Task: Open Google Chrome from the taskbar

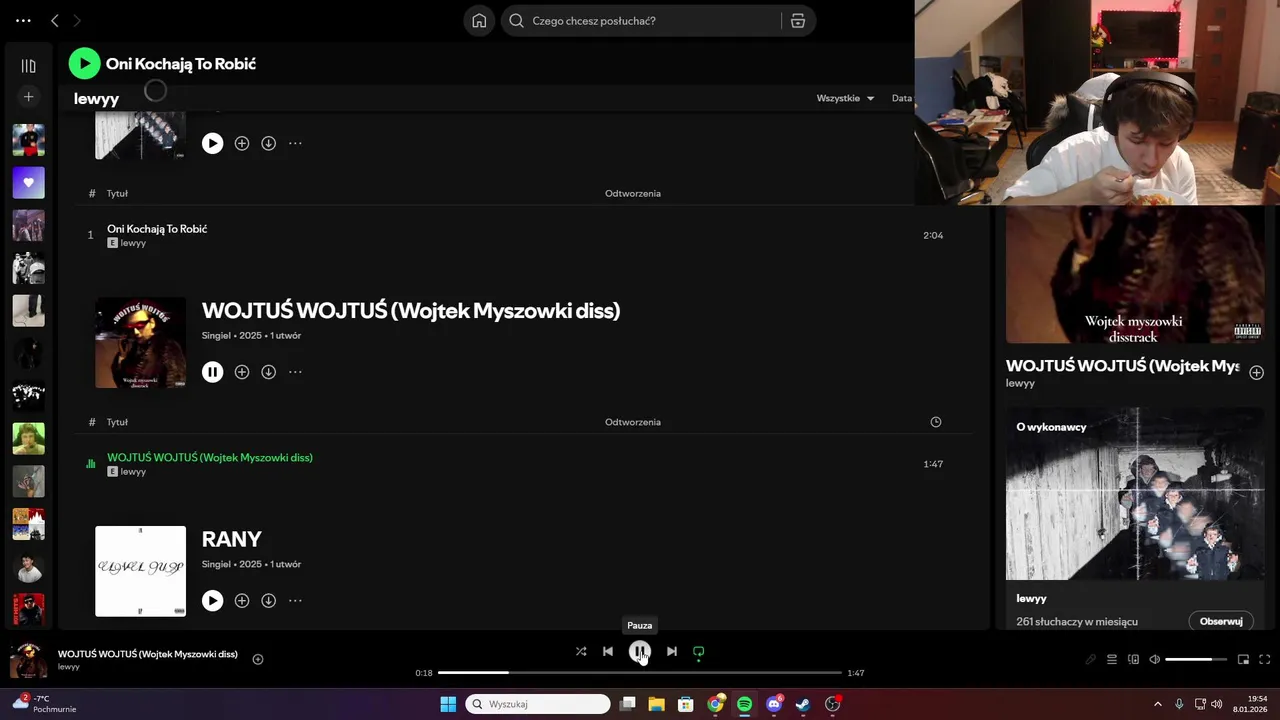Action: [x=715, y=704]
